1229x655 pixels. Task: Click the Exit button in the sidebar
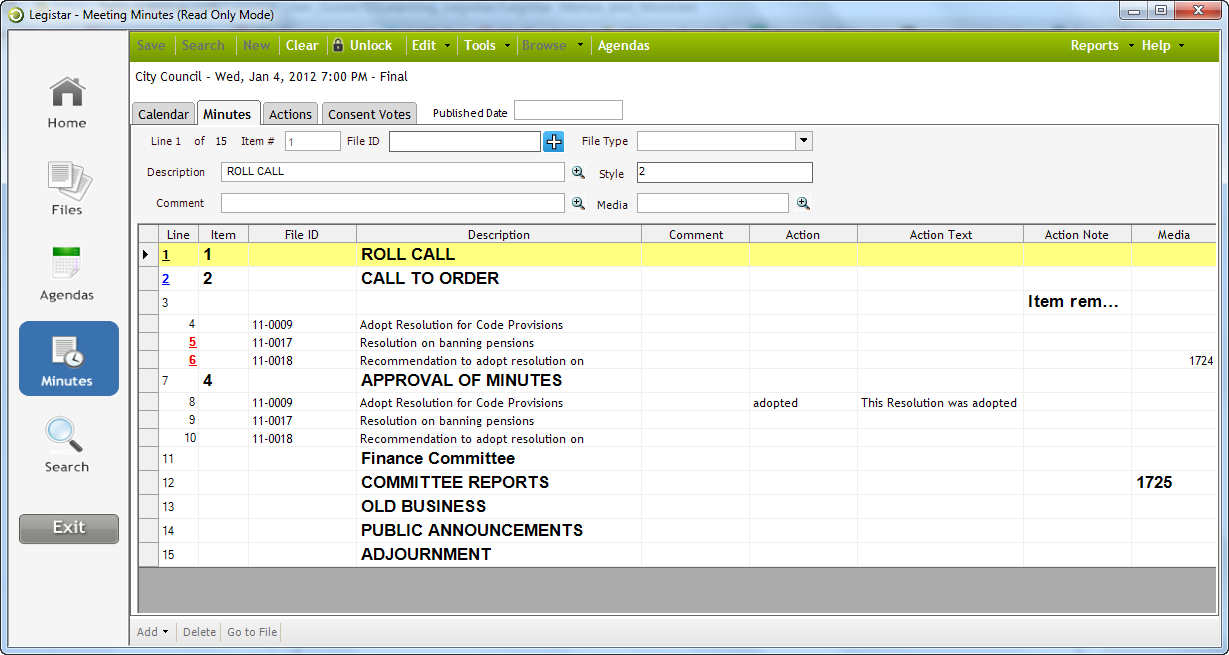click(68, 528)
